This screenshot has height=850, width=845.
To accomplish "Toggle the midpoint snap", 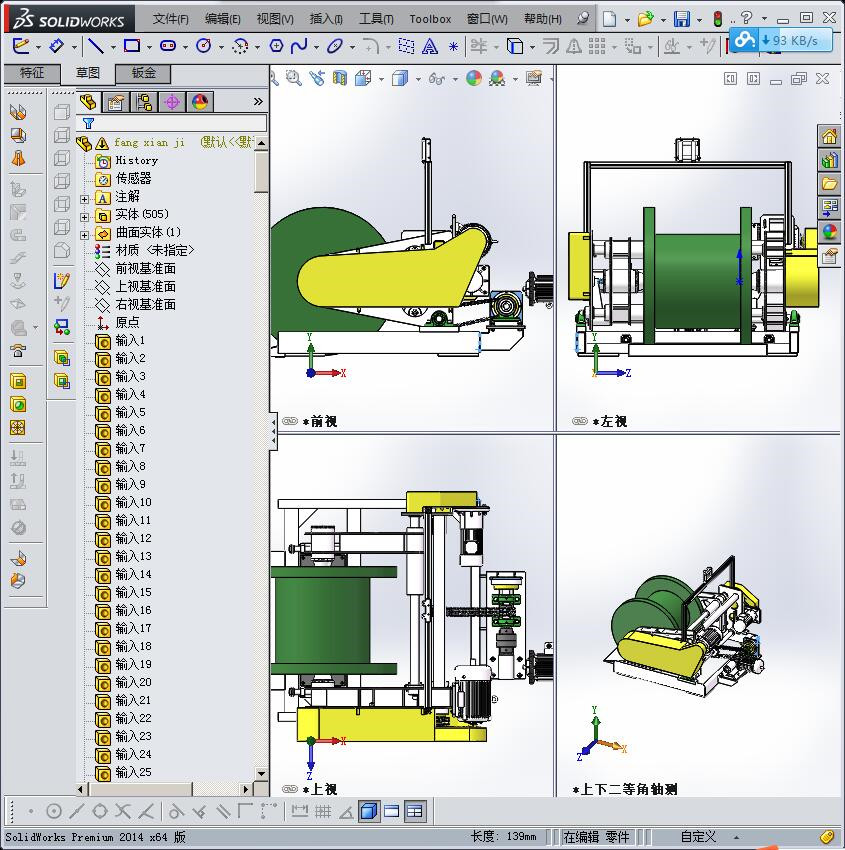I will click(76, 812).
